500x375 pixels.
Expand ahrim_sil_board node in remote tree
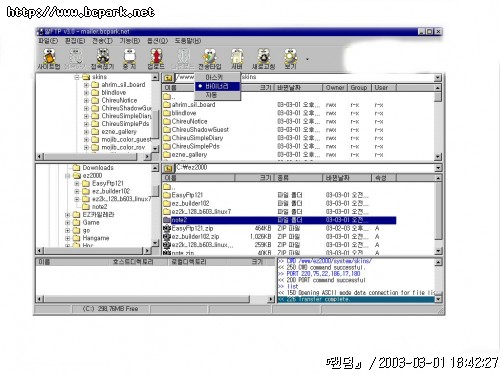86,85
